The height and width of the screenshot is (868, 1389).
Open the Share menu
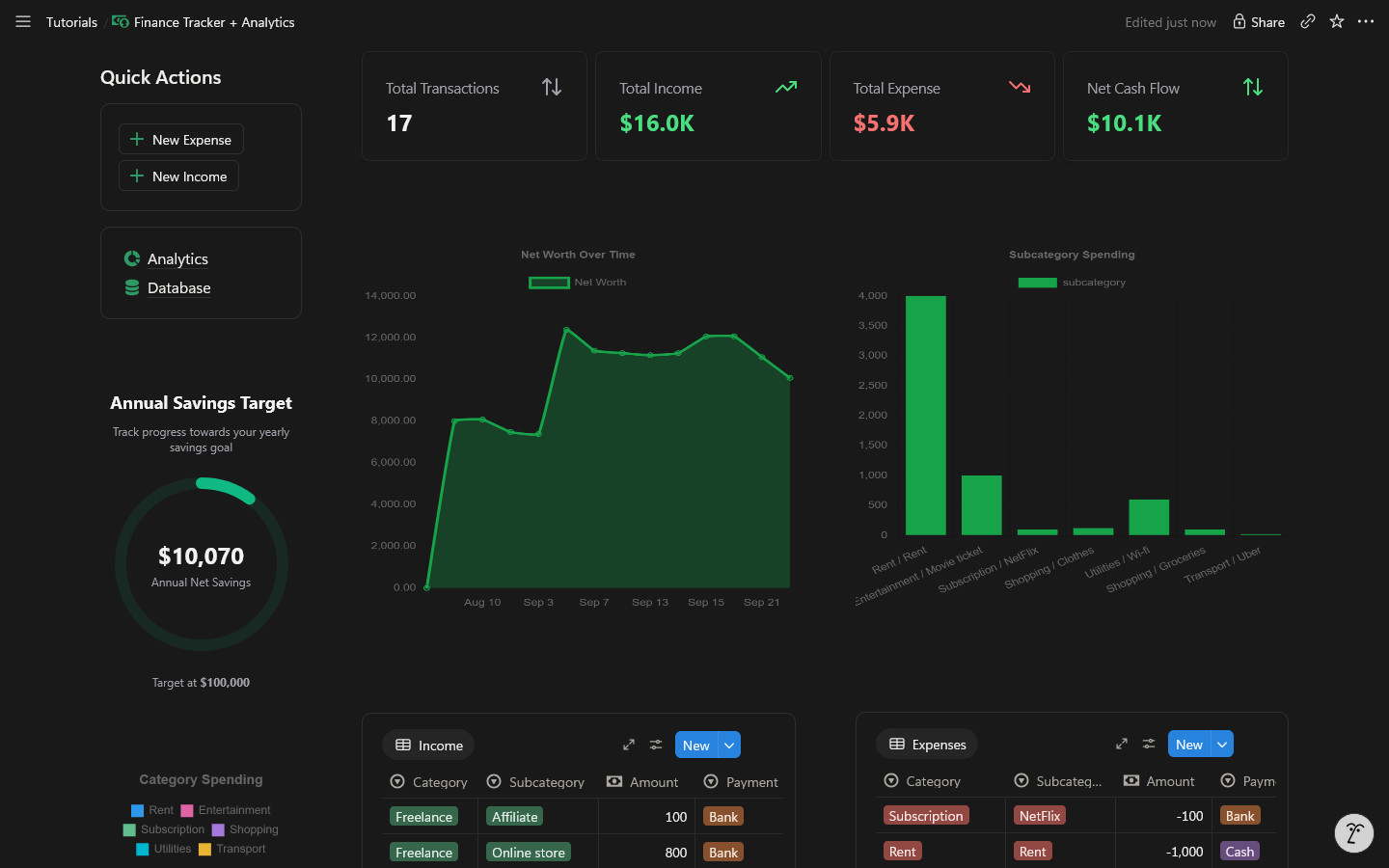click(1259, 21)
